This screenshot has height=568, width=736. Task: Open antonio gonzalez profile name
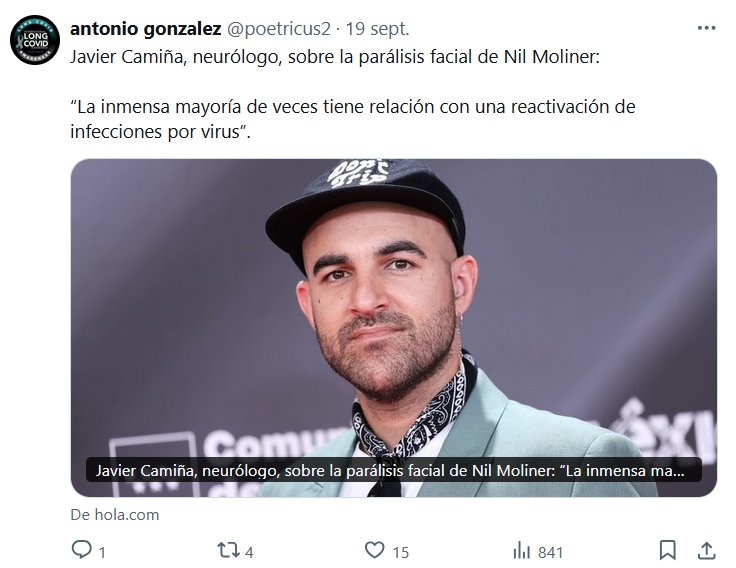tap(146, 29)
